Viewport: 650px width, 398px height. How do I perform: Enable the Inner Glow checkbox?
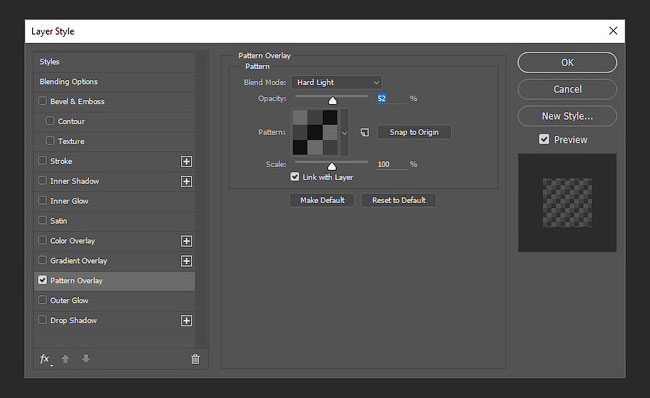click(x=42, y=200)
